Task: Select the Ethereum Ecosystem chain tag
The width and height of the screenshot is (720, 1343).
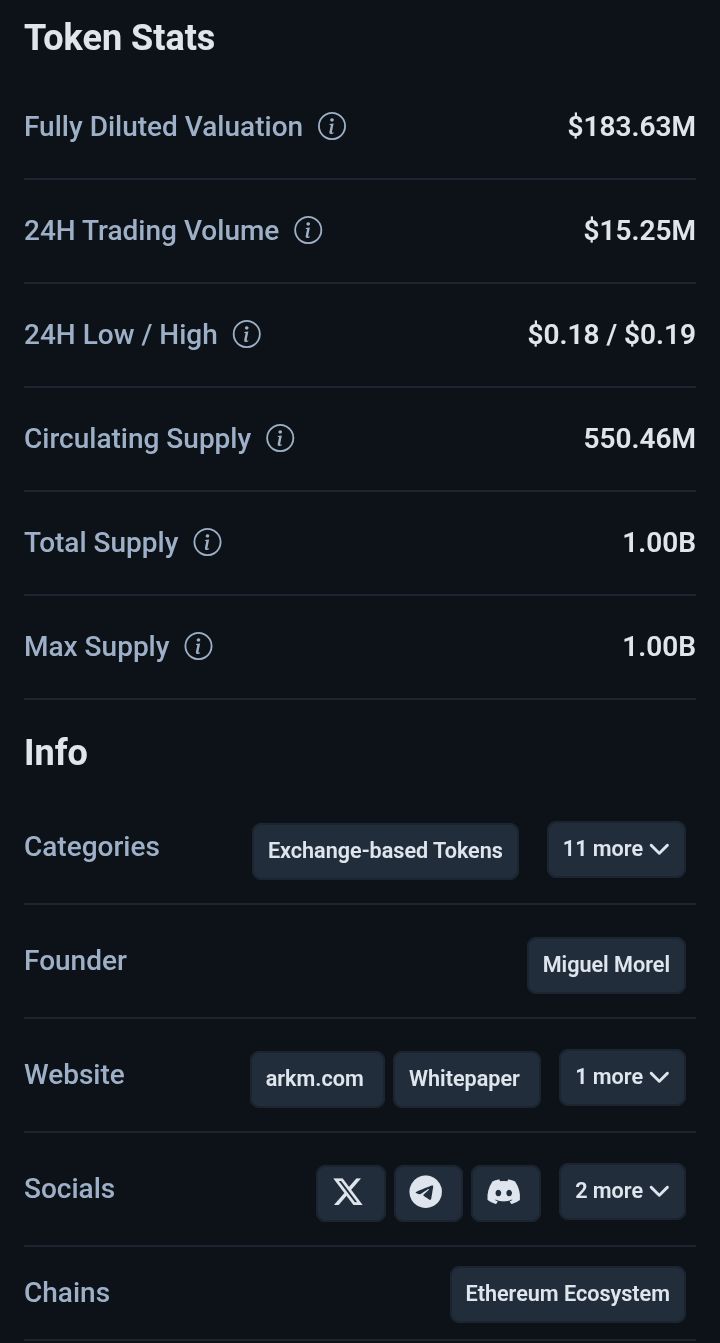Action: click(567, 1294)
